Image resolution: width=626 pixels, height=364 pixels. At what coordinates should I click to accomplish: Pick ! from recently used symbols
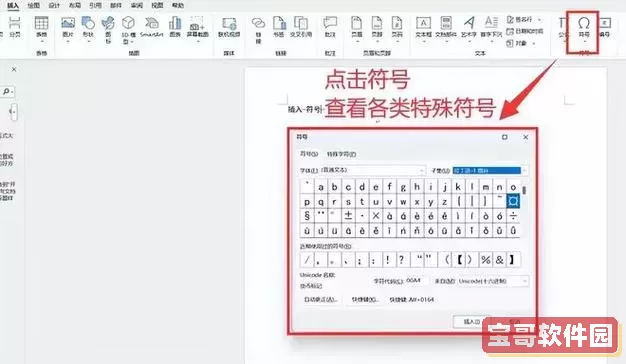pos(387,260)
